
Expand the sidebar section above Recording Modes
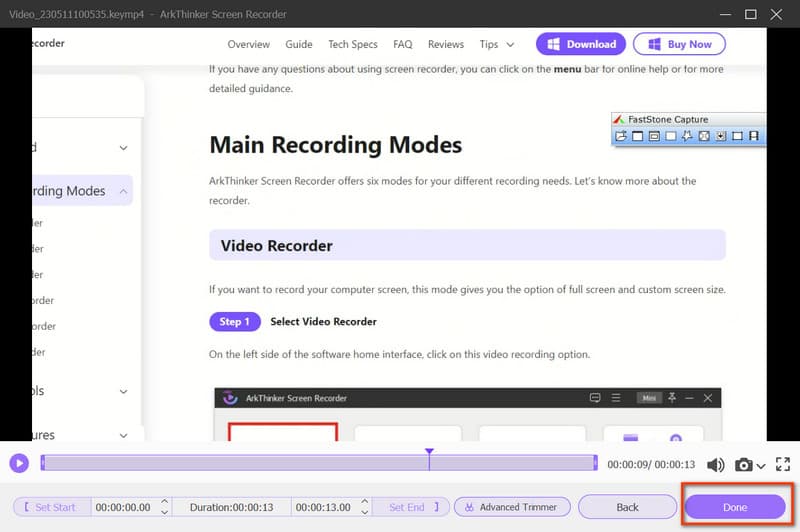[x=123, y=148]
